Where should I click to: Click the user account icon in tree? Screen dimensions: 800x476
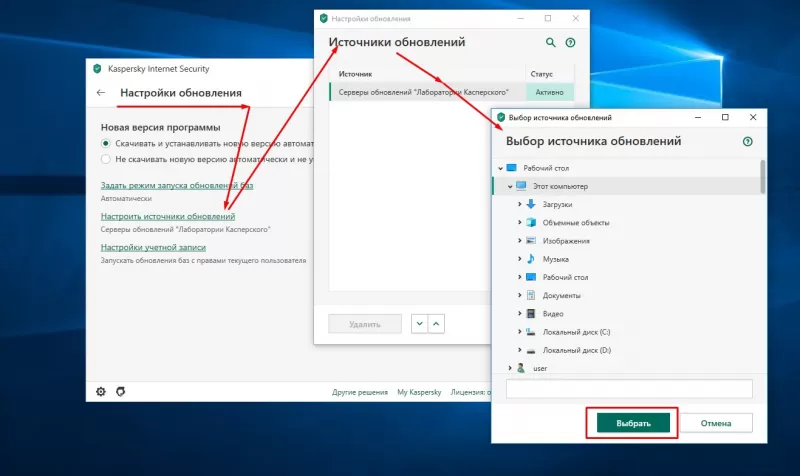(521, 368)
